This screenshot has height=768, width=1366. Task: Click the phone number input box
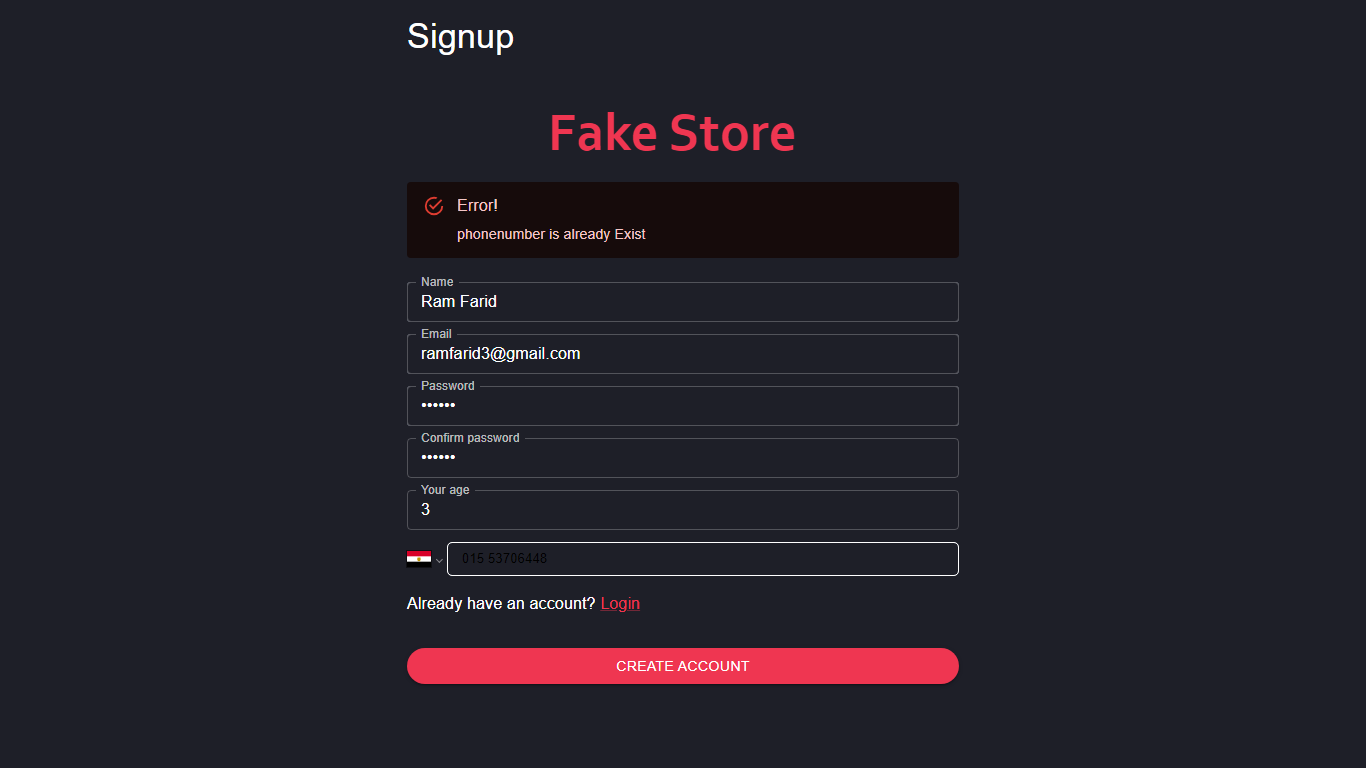pyautogui.click(x=702, y=559)
